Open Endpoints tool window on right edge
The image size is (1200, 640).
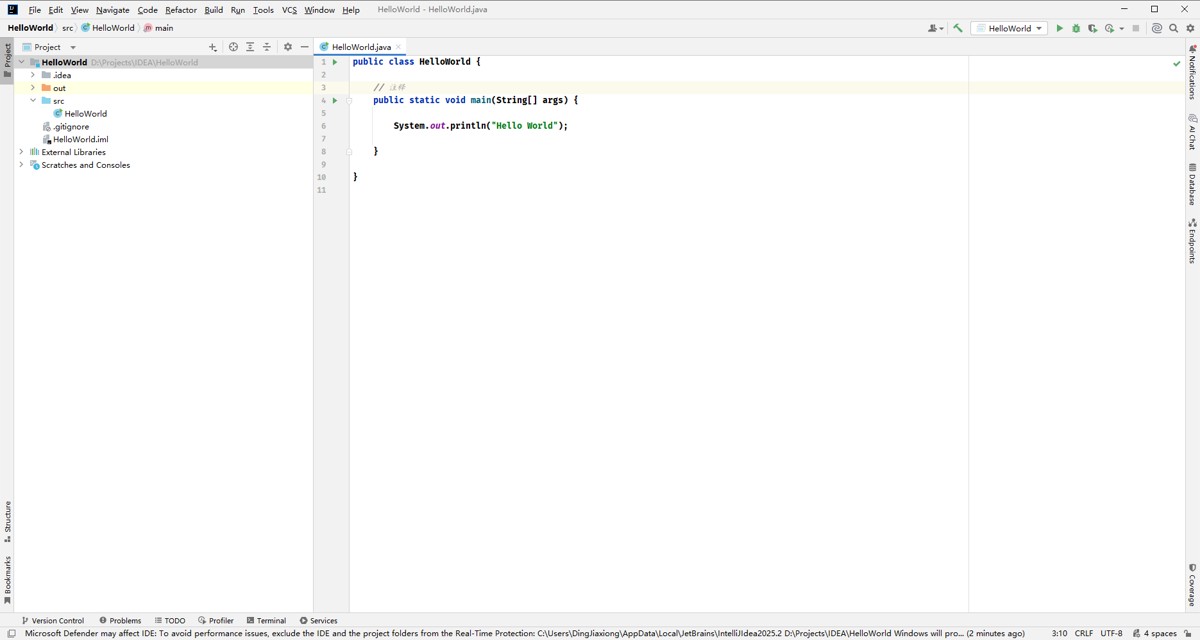[x=1192, y=241]
